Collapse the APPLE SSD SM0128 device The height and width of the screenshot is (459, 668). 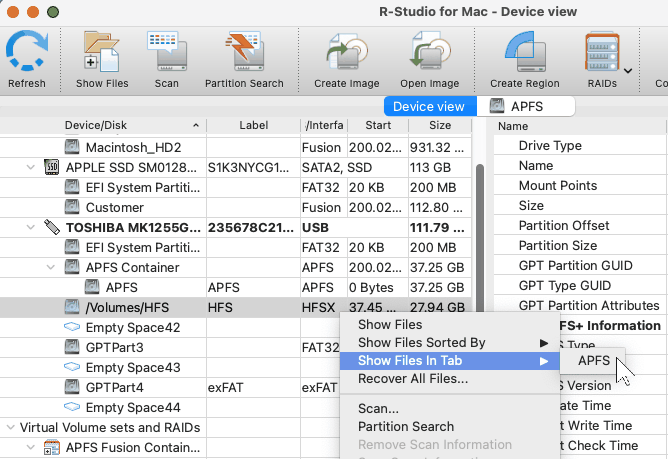click(x=31, y=167)
